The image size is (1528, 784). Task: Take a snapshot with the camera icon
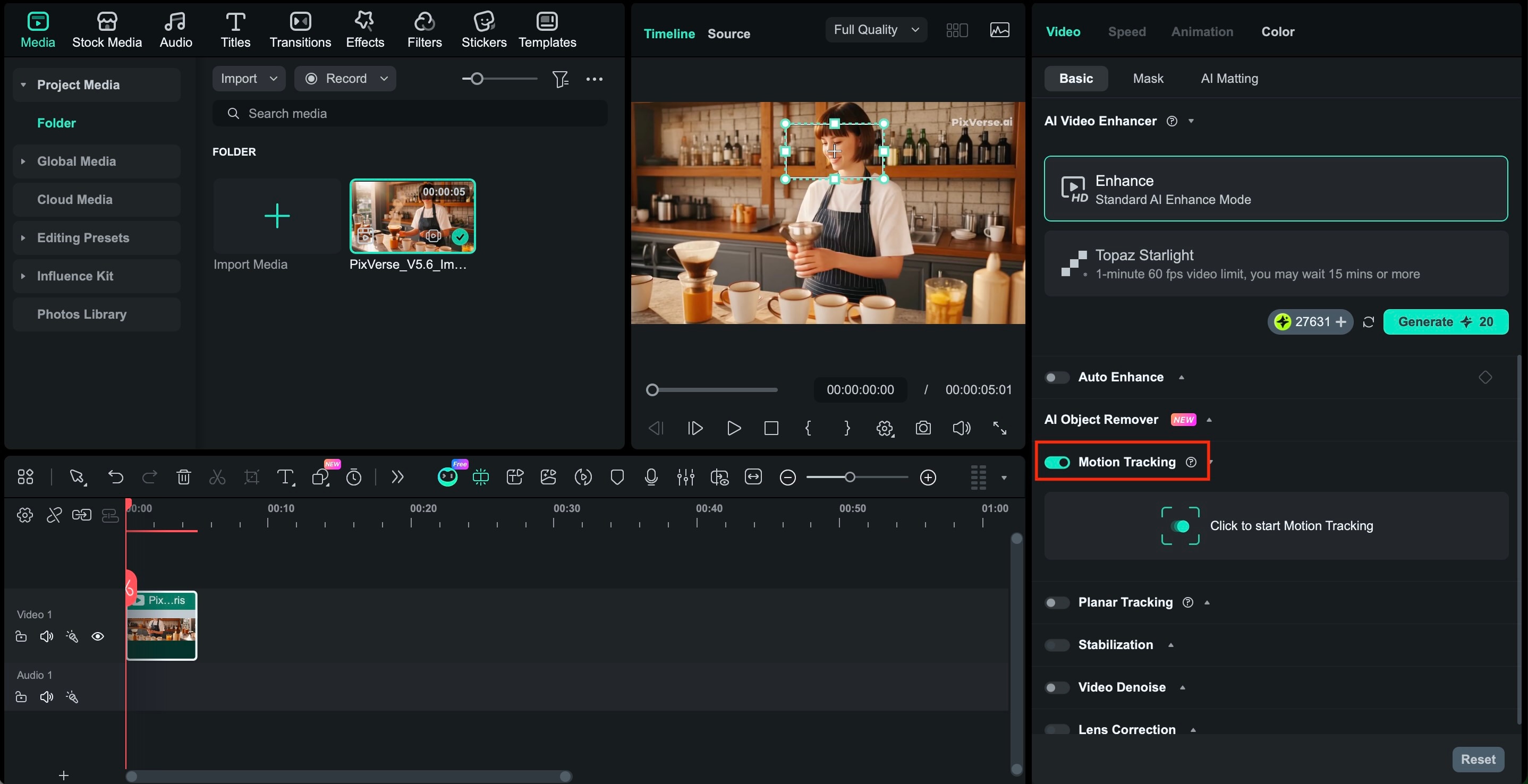tap(922, 428)
